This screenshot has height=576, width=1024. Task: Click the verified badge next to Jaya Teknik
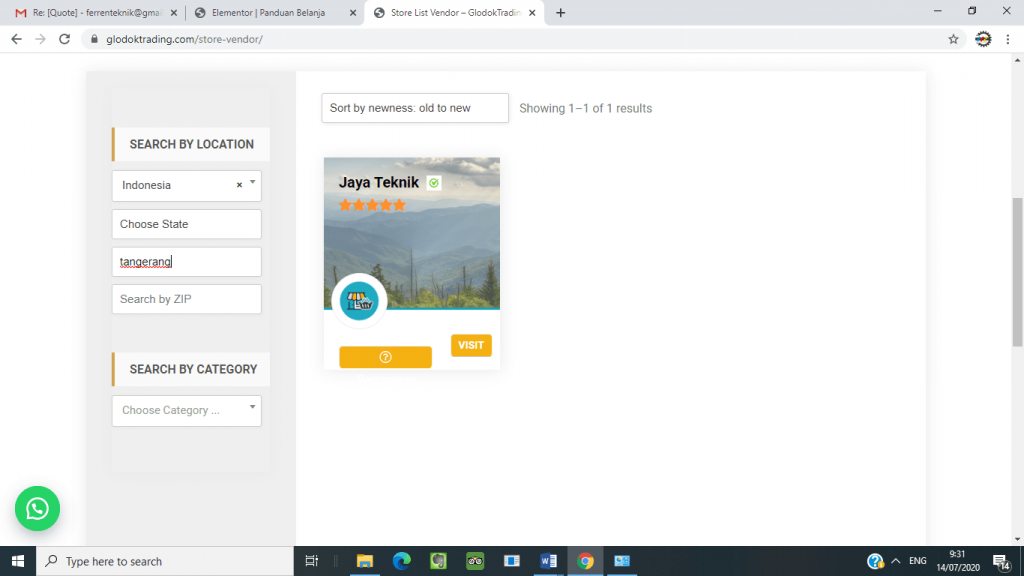coord(433,183)
